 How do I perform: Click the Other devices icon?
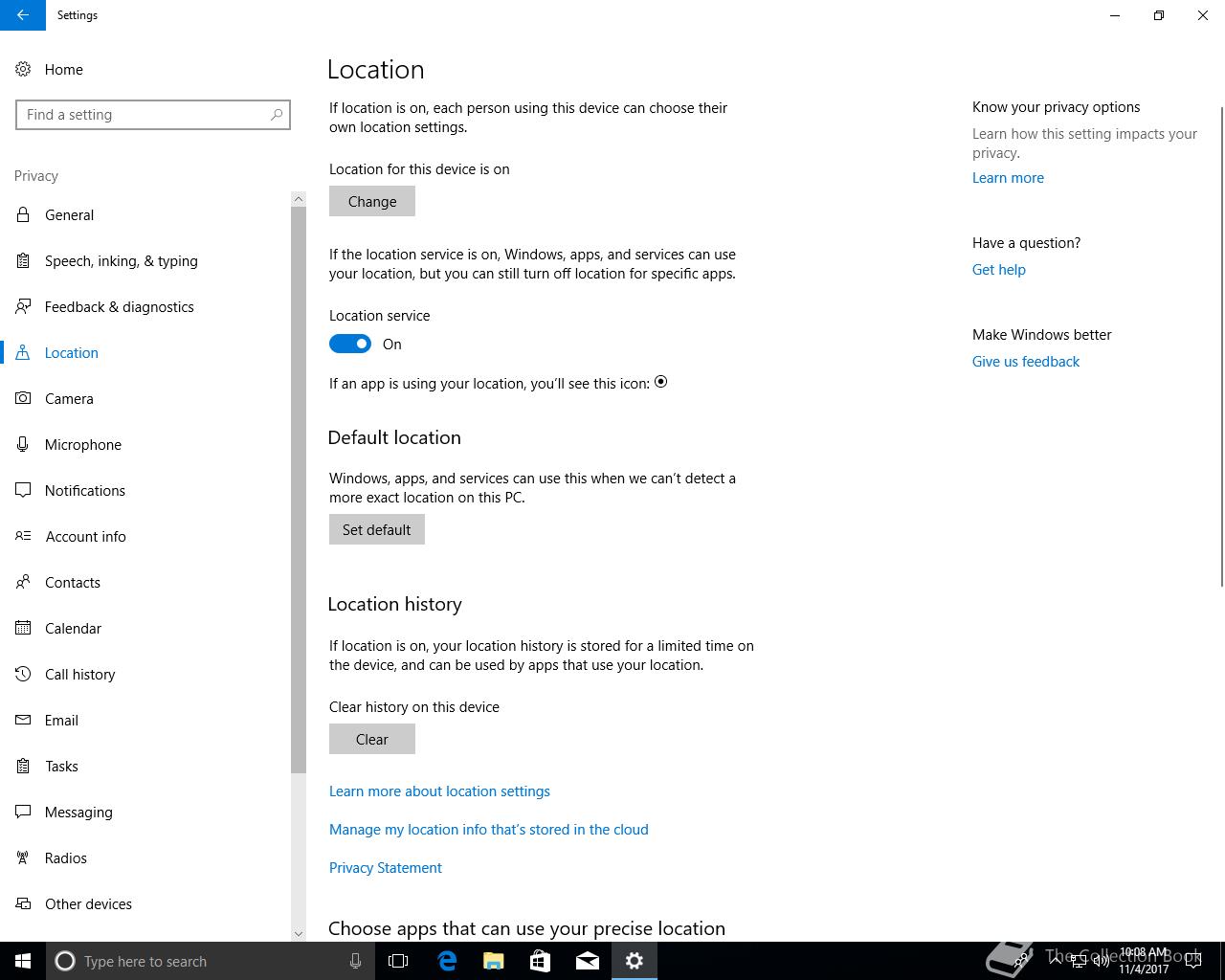[23, 903]
